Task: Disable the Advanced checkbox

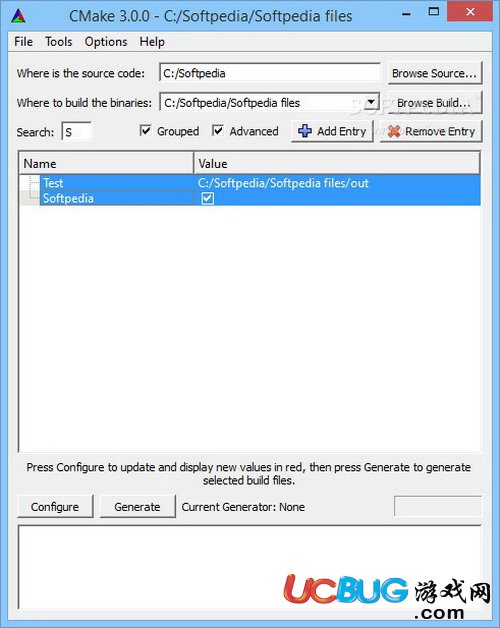Action: click(218, 131)
